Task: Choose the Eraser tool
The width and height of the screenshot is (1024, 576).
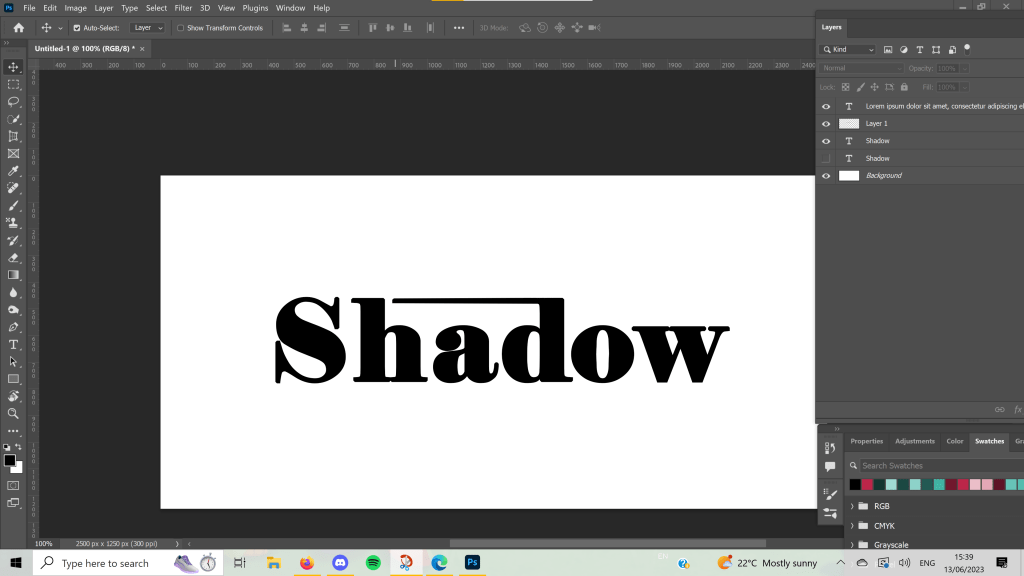Action: (x=14, y=257)
